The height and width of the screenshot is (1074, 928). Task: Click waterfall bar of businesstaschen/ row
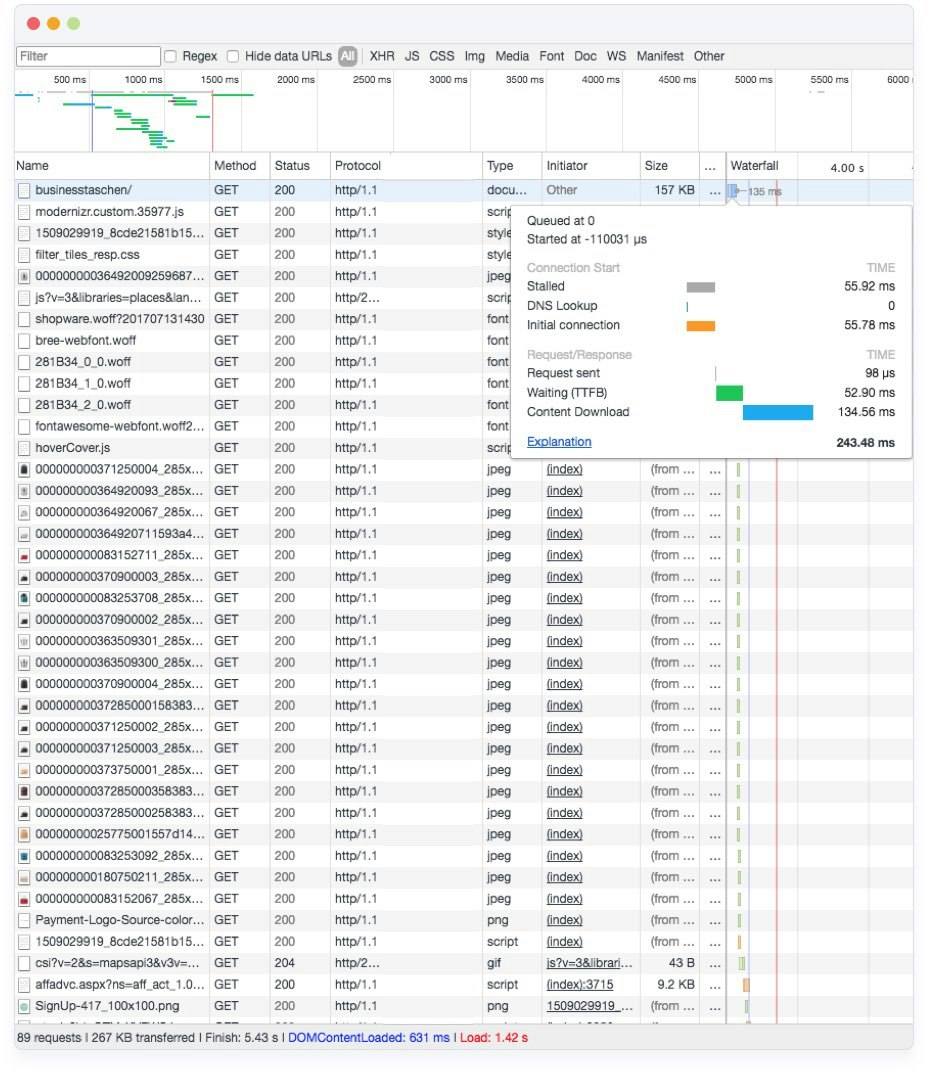(733, 191)
